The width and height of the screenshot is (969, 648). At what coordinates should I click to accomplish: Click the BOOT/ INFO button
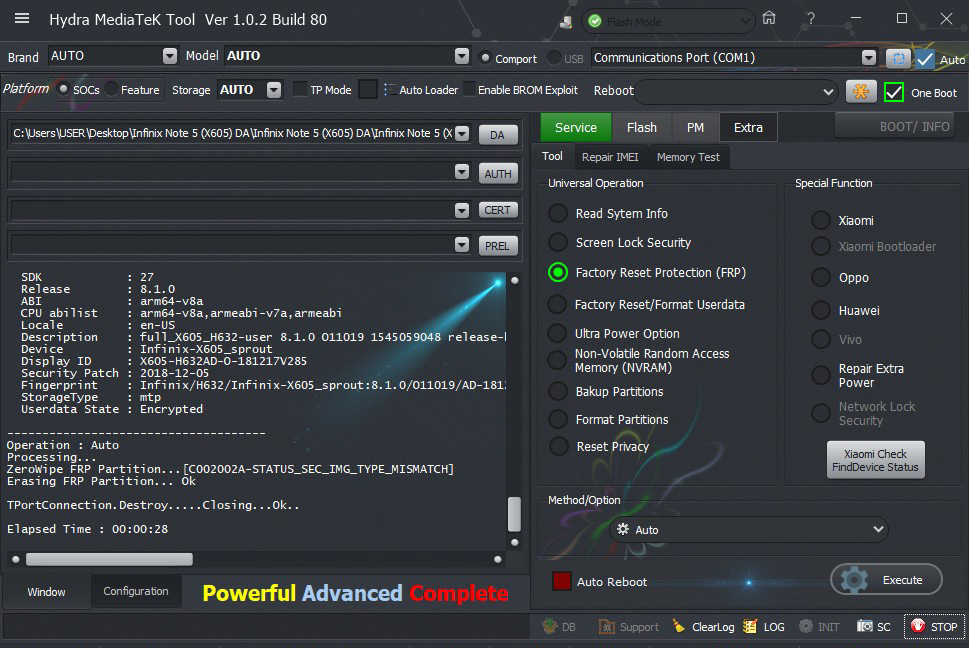895,127
